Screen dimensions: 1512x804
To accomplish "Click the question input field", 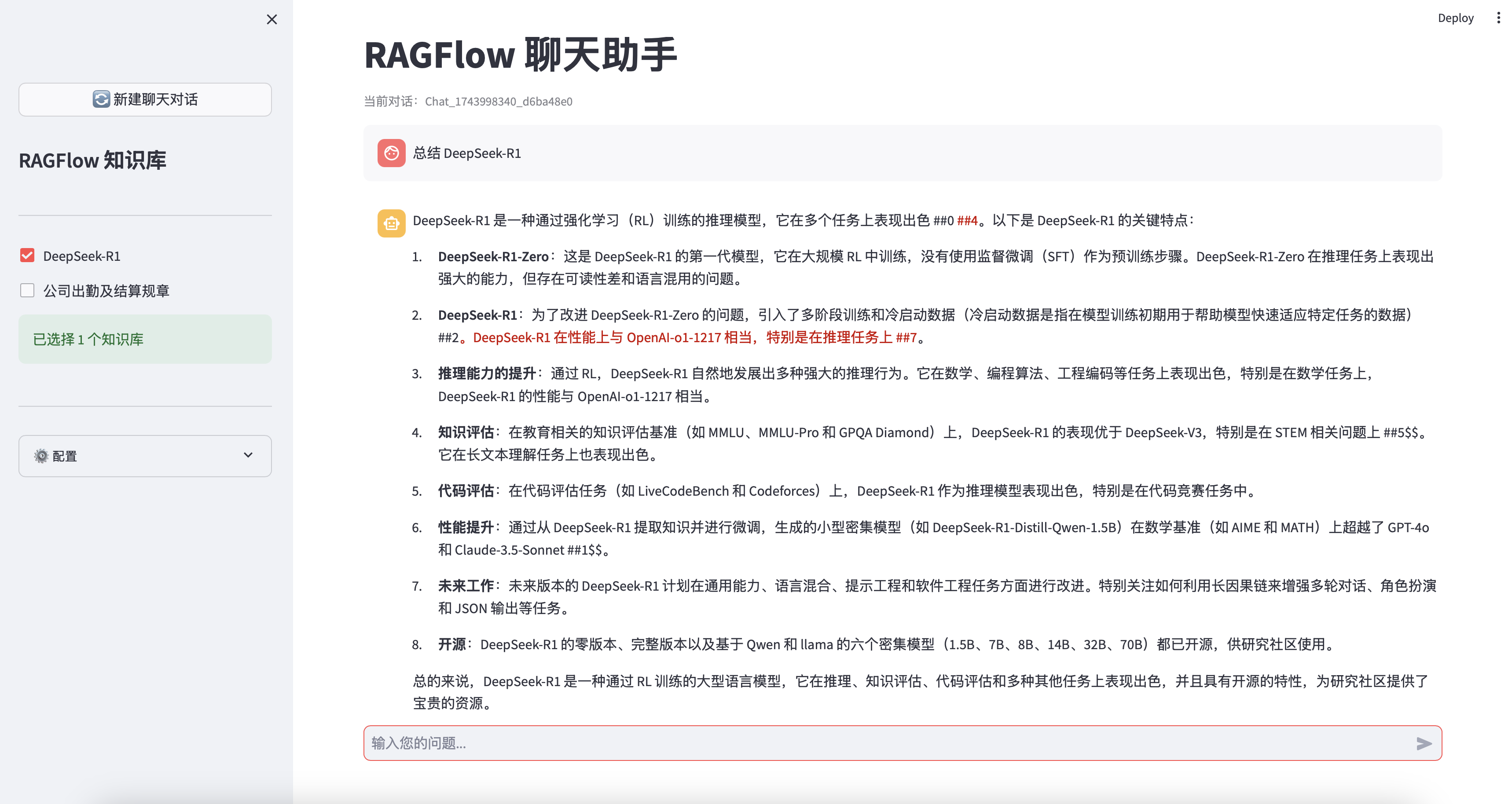I will click(x=881, y=743).
